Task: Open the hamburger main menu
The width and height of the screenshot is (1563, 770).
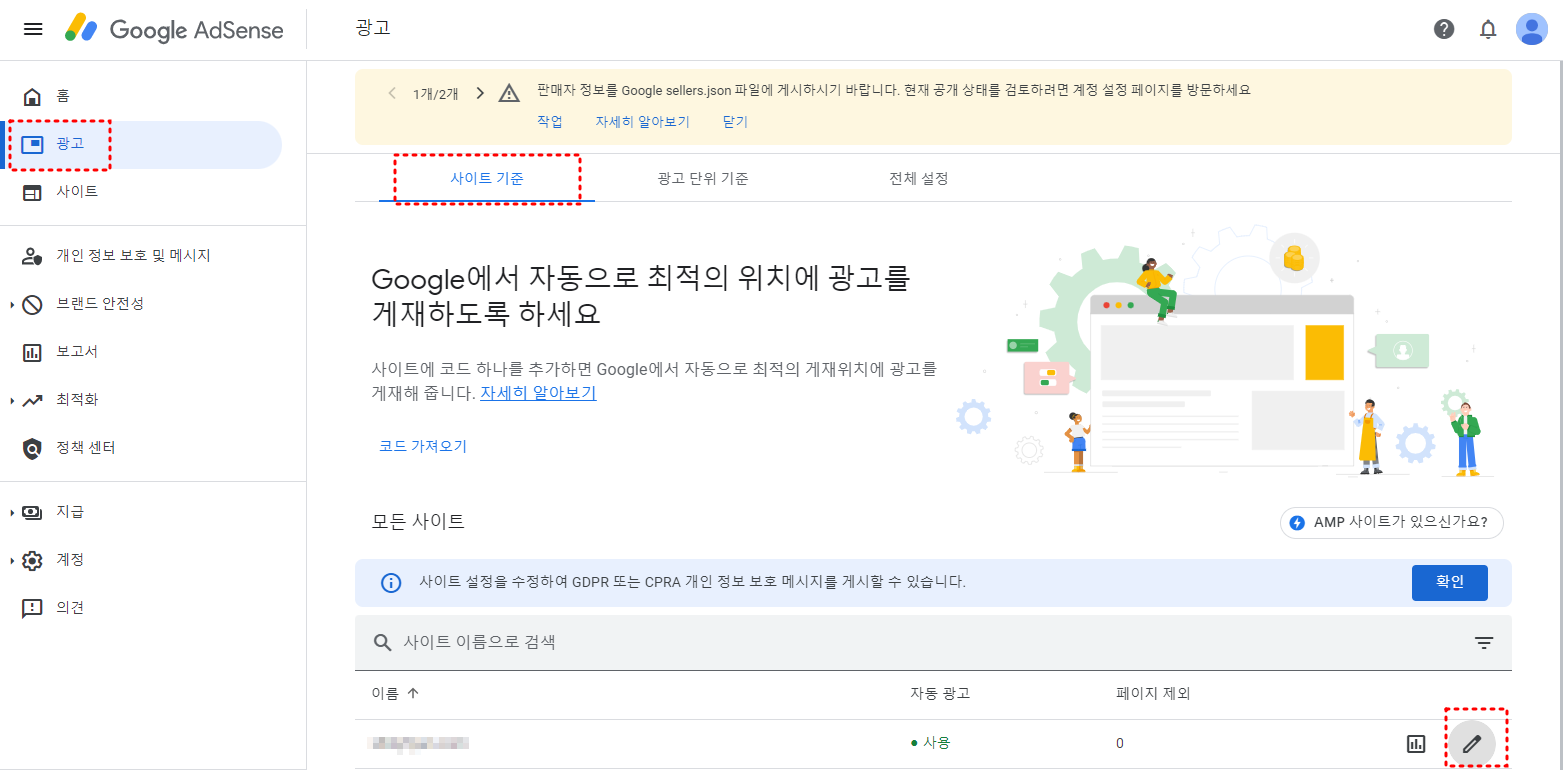Action: [x=33, y=29]
